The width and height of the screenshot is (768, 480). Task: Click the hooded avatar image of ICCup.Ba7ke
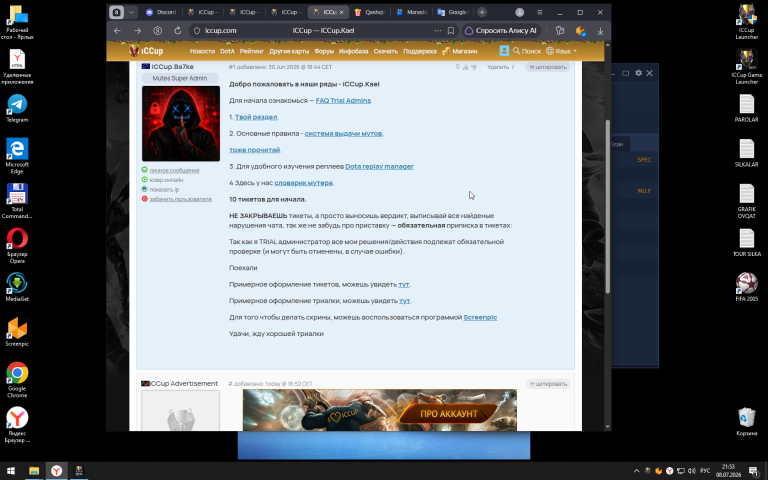pos(181,123)
